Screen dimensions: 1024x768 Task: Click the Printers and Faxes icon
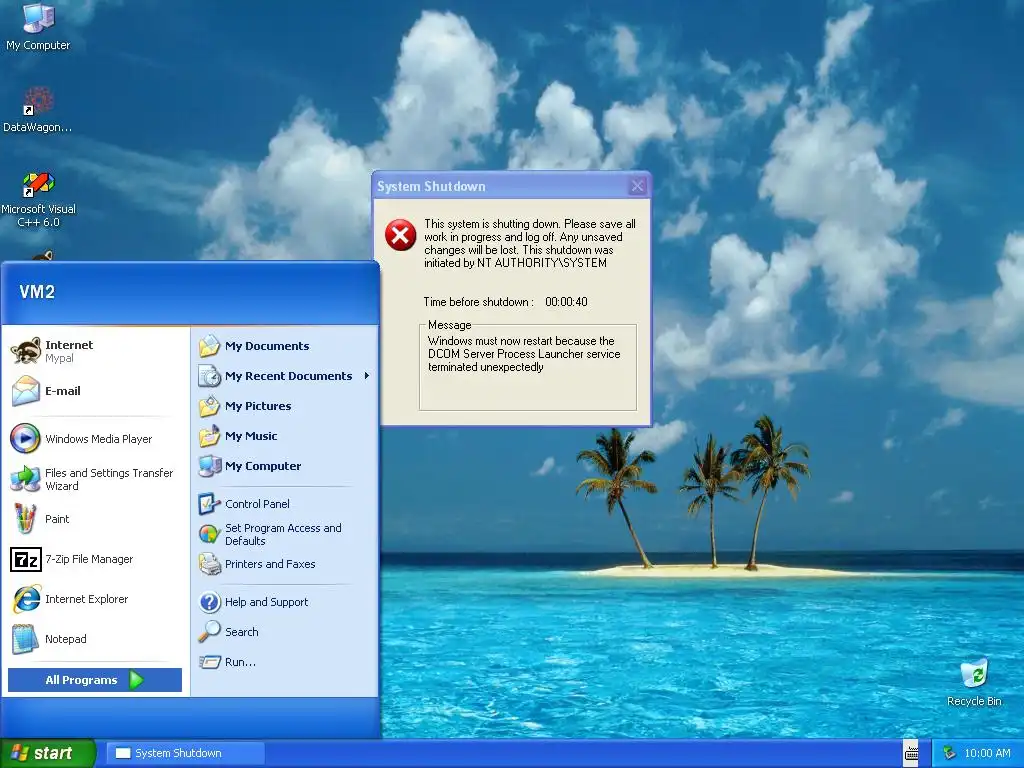pyautogui.click(x=209, y=564)
